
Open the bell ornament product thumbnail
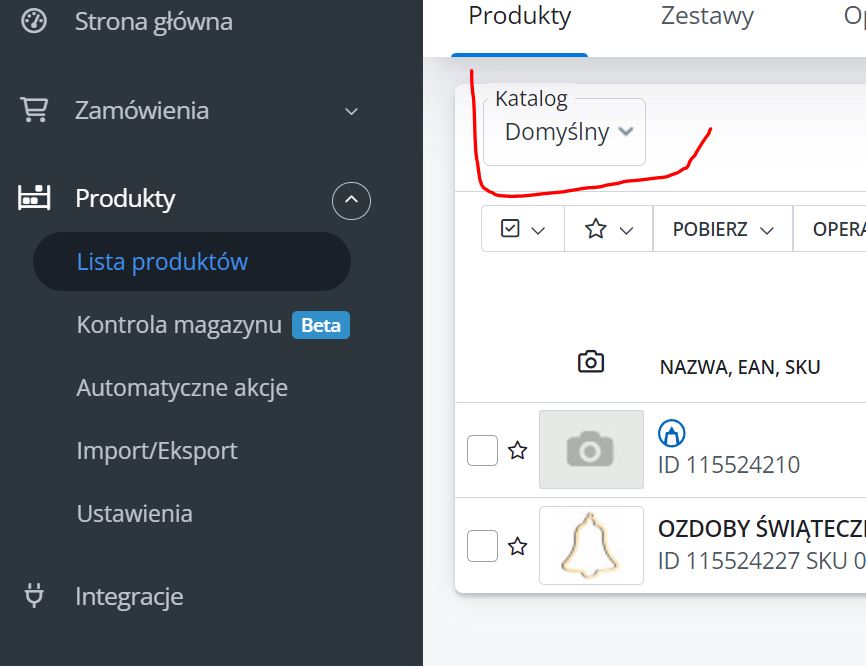[x=591, y=546]
